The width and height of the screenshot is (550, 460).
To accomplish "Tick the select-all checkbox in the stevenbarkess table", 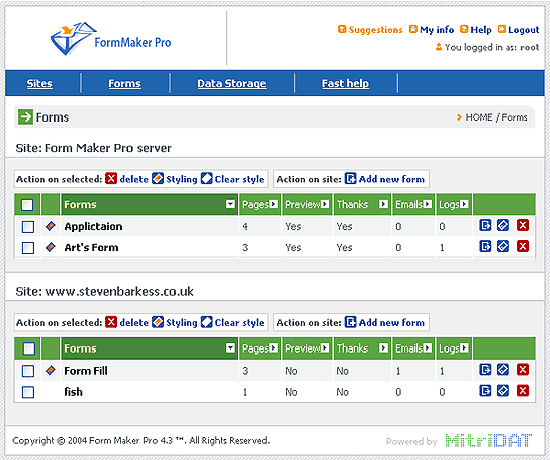I will [x=28, y=348].
